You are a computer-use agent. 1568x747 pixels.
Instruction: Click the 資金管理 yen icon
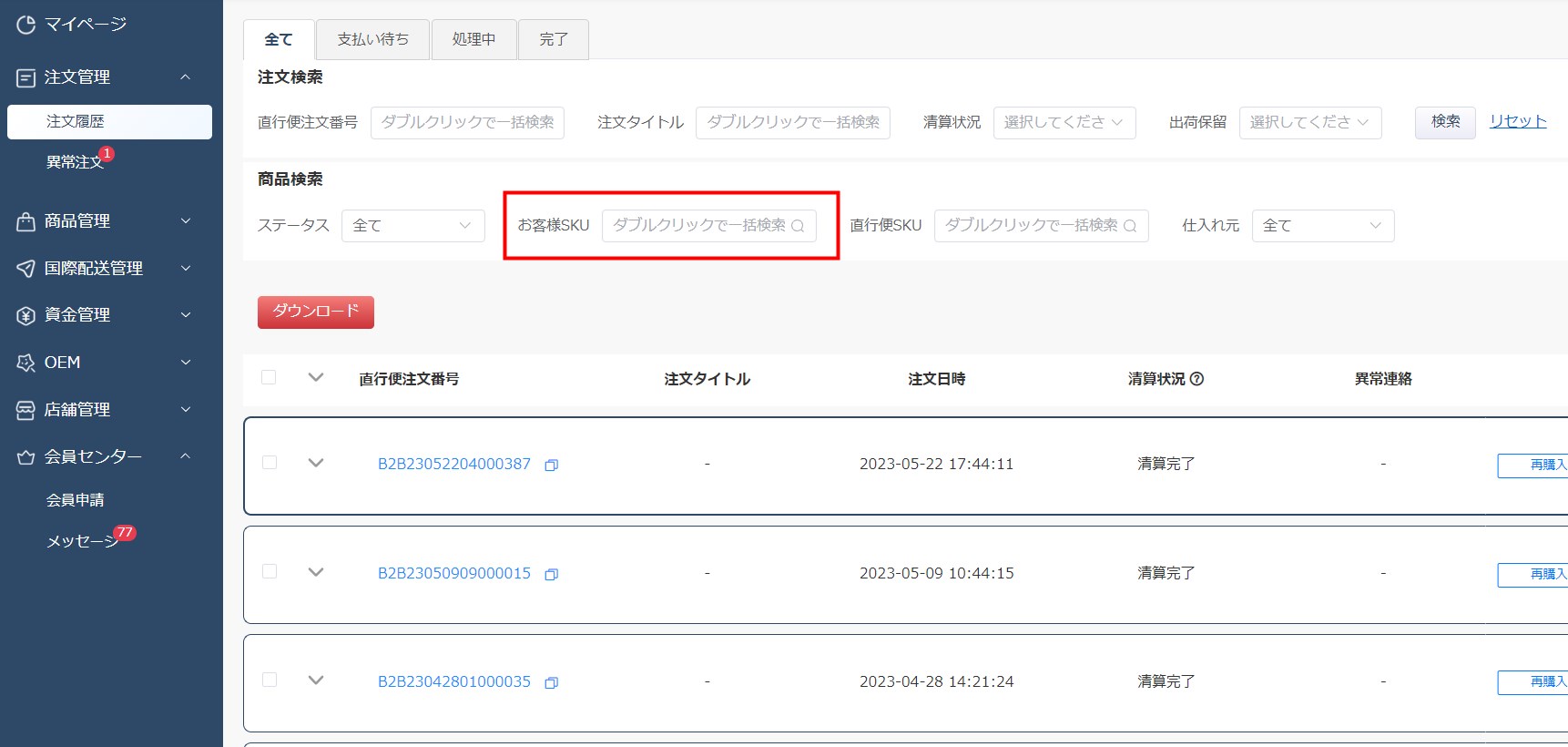point(25,315)
